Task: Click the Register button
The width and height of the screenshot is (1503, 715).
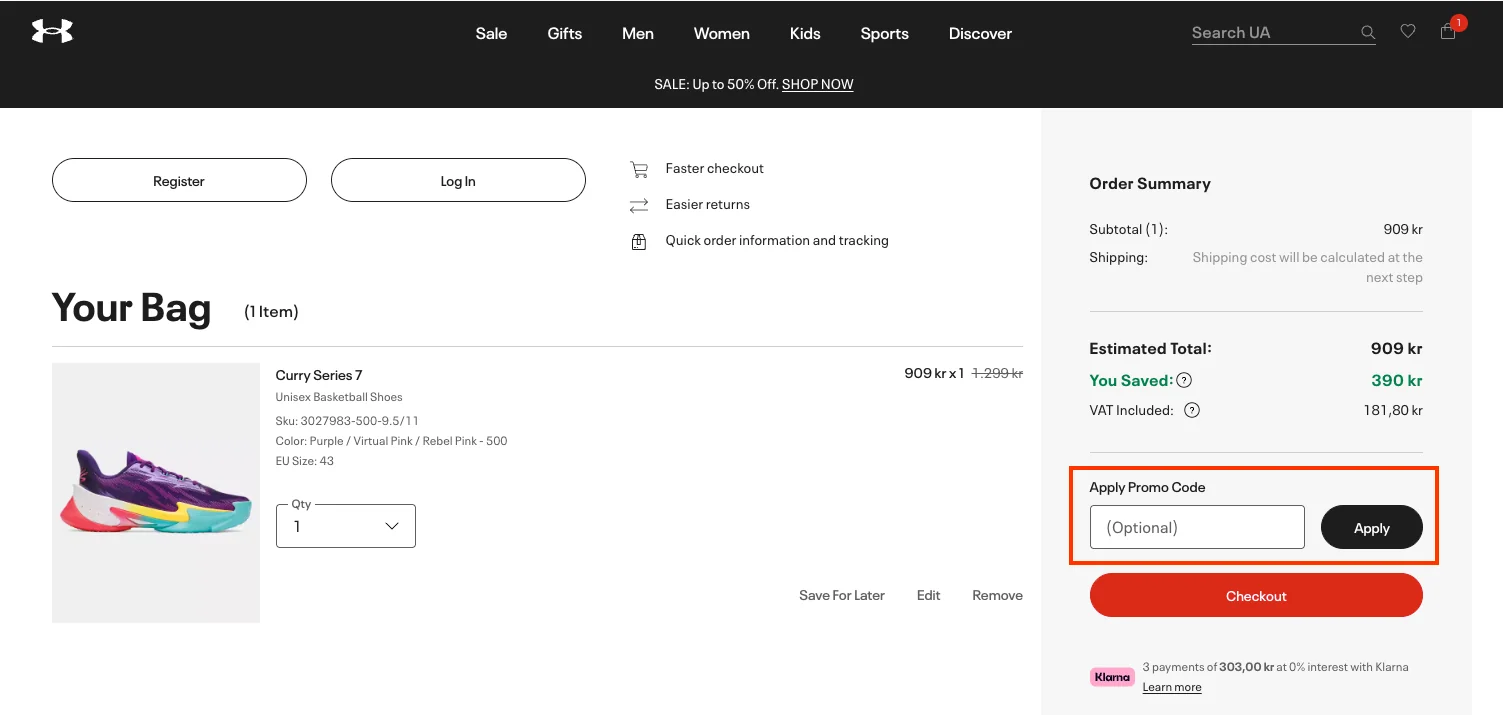Action: coord(179,180)
